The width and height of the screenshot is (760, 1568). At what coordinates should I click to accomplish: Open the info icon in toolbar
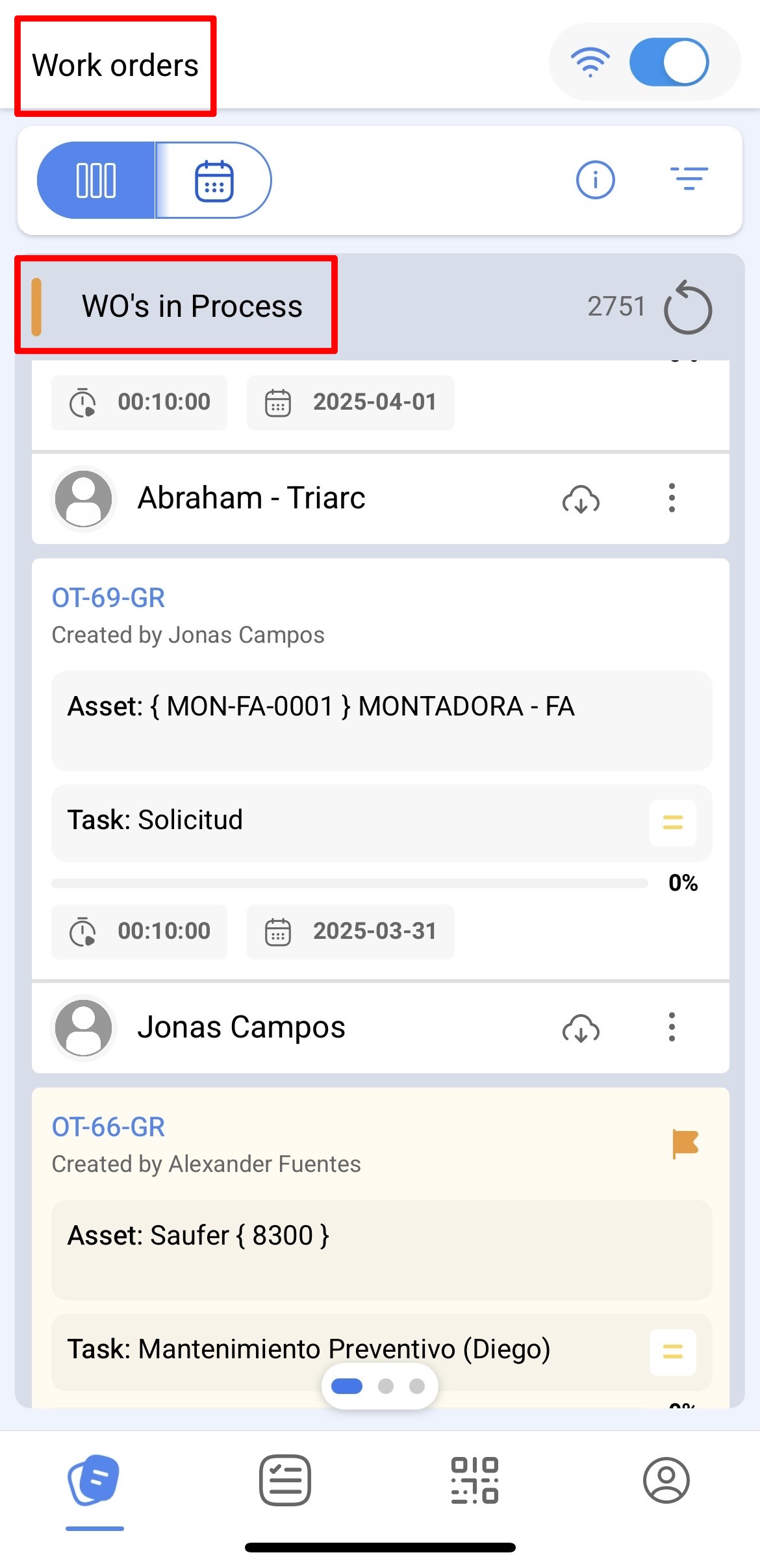tap(595, 179)
